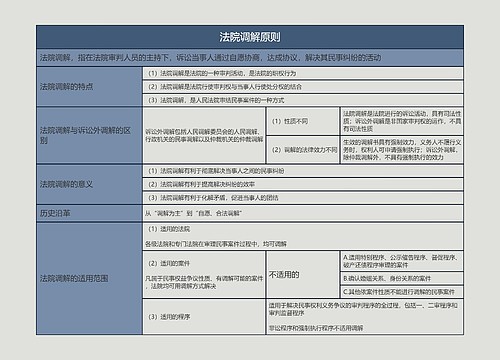Select the '(2) 适用的案件' cell
Screen dimensions: 500x360
tap(204, 275)
